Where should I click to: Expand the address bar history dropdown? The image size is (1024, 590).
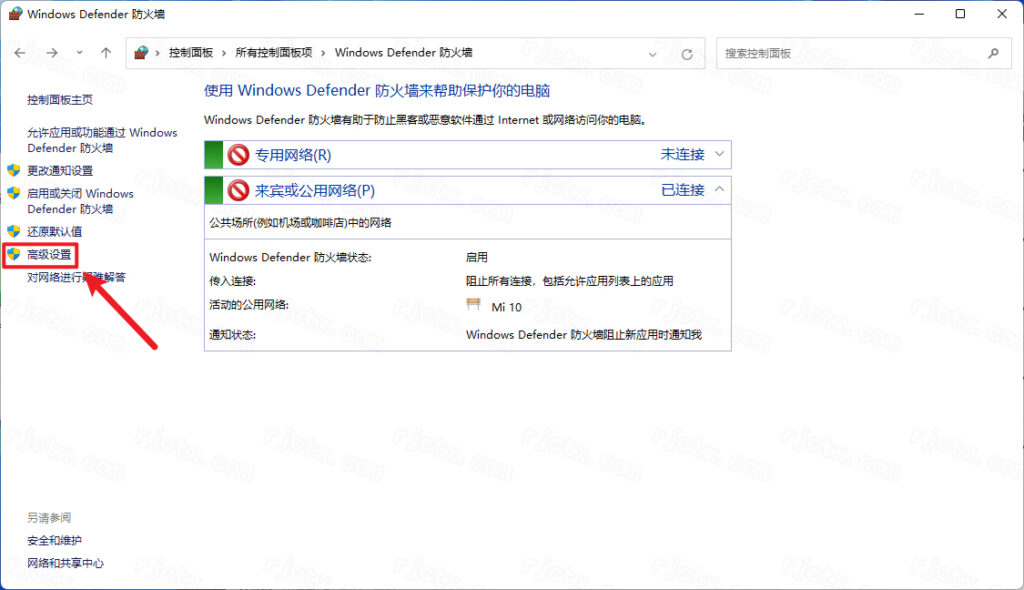pos(652,54)
